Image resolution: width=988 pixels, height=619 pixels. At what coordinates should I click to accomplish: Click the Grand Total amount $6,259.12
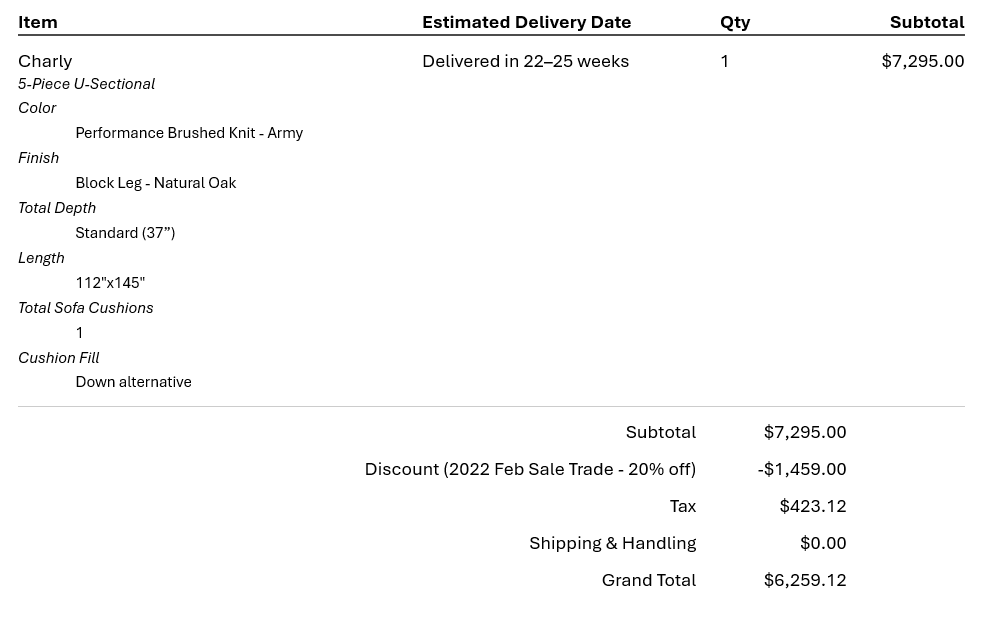(805, 580)
